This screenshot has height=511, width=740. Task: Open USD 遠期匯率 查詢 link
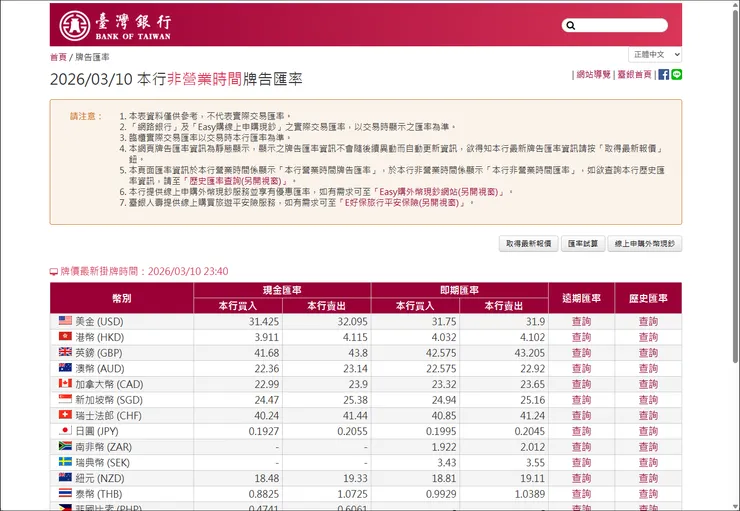coord(581,321)
